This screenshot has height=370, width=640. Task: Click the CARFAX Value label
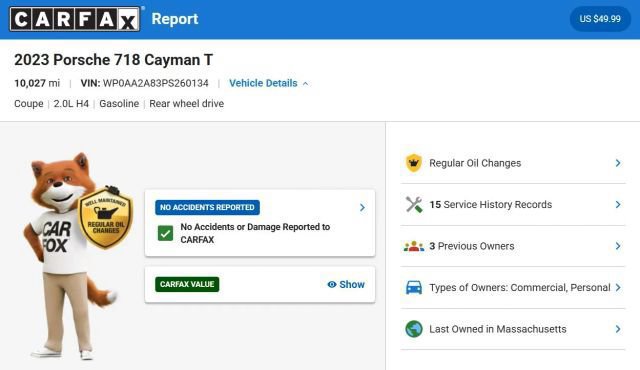pyautogui.click(x=187, y=284)
